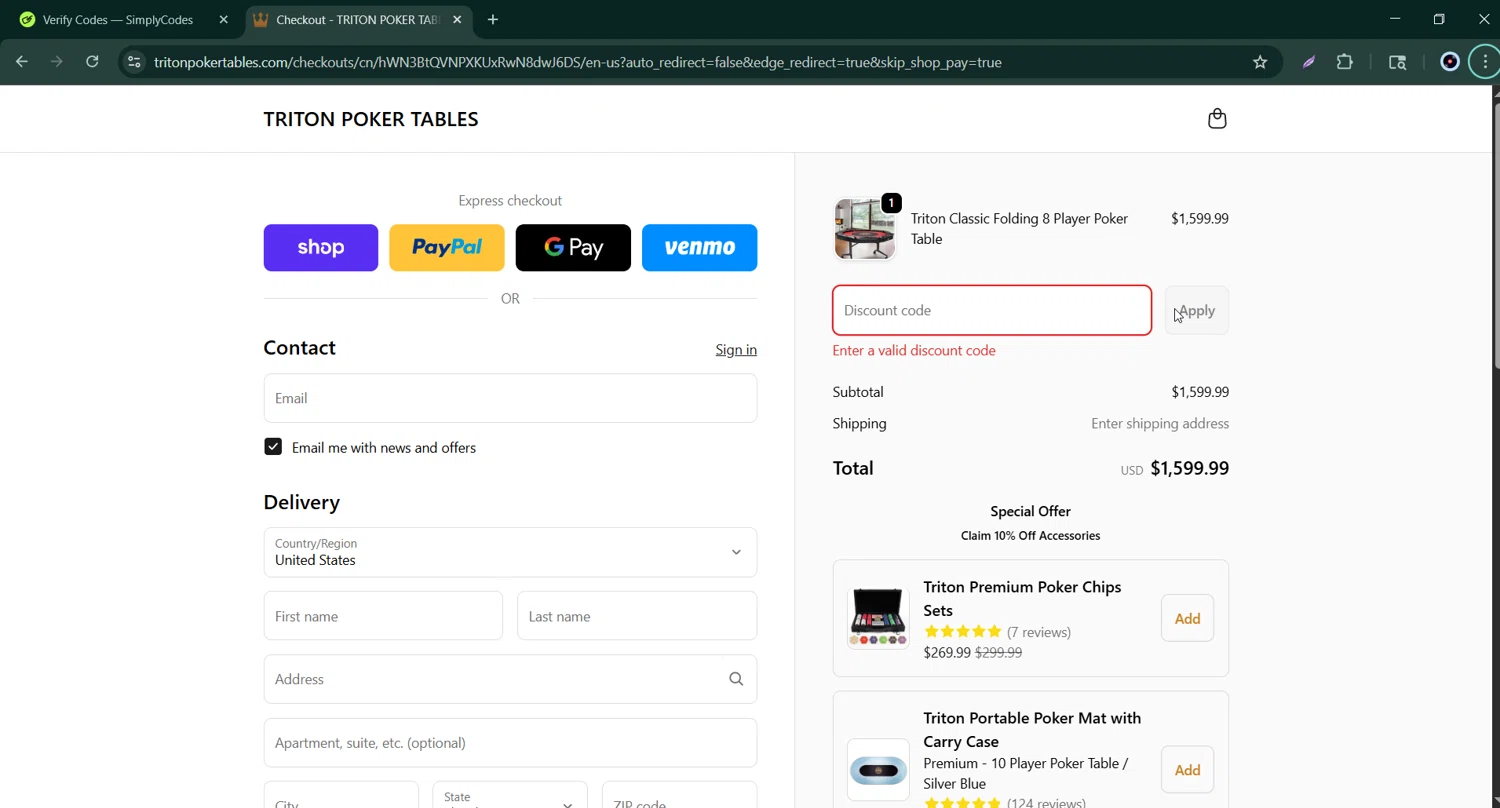Focus the Address field
The width and height of the screenshot is (1500, 808).
click(510, 679)
